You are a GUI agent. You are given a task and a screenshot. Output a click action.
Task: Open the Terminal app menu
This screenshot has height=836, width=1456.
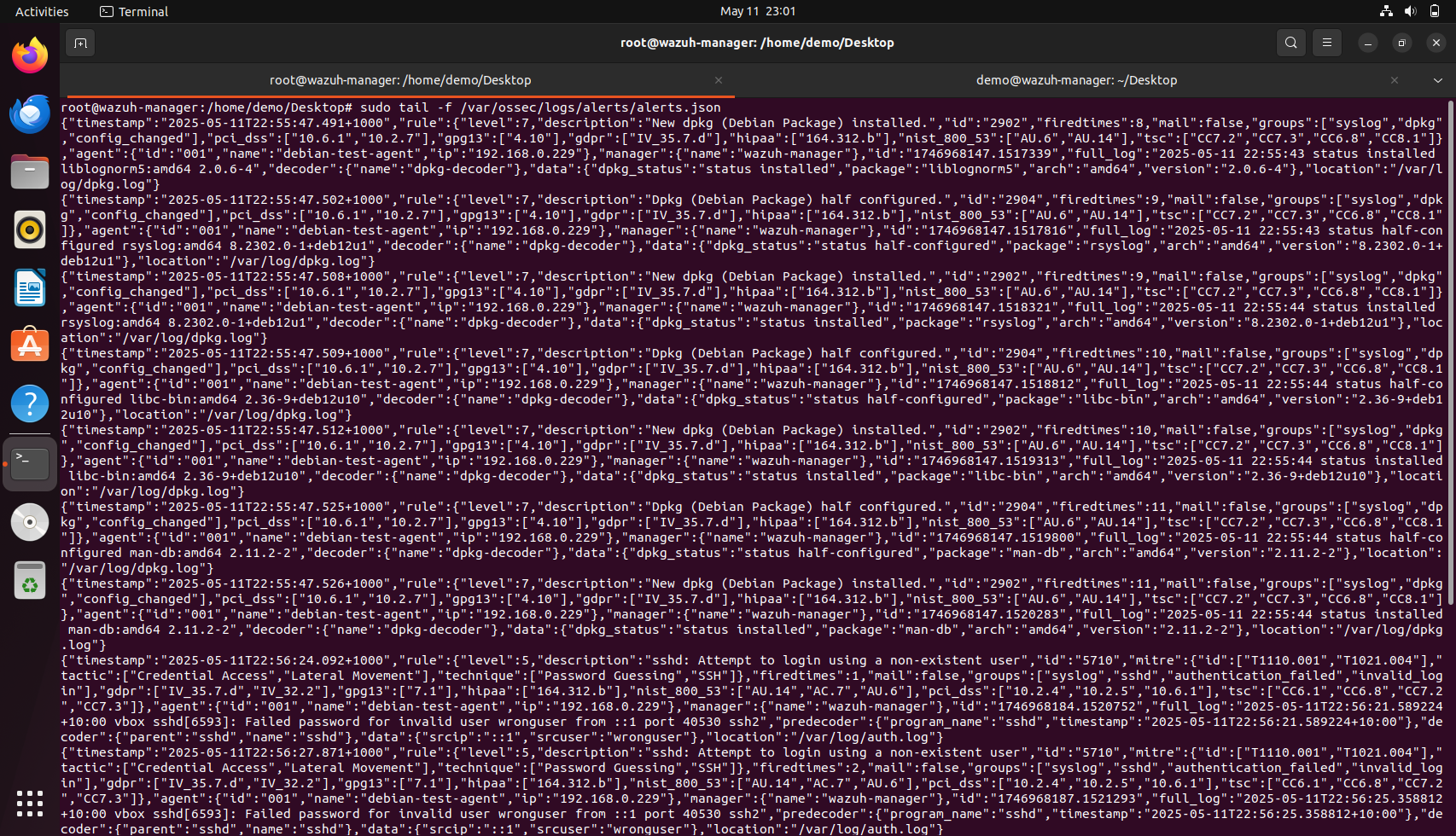point(134,11)
